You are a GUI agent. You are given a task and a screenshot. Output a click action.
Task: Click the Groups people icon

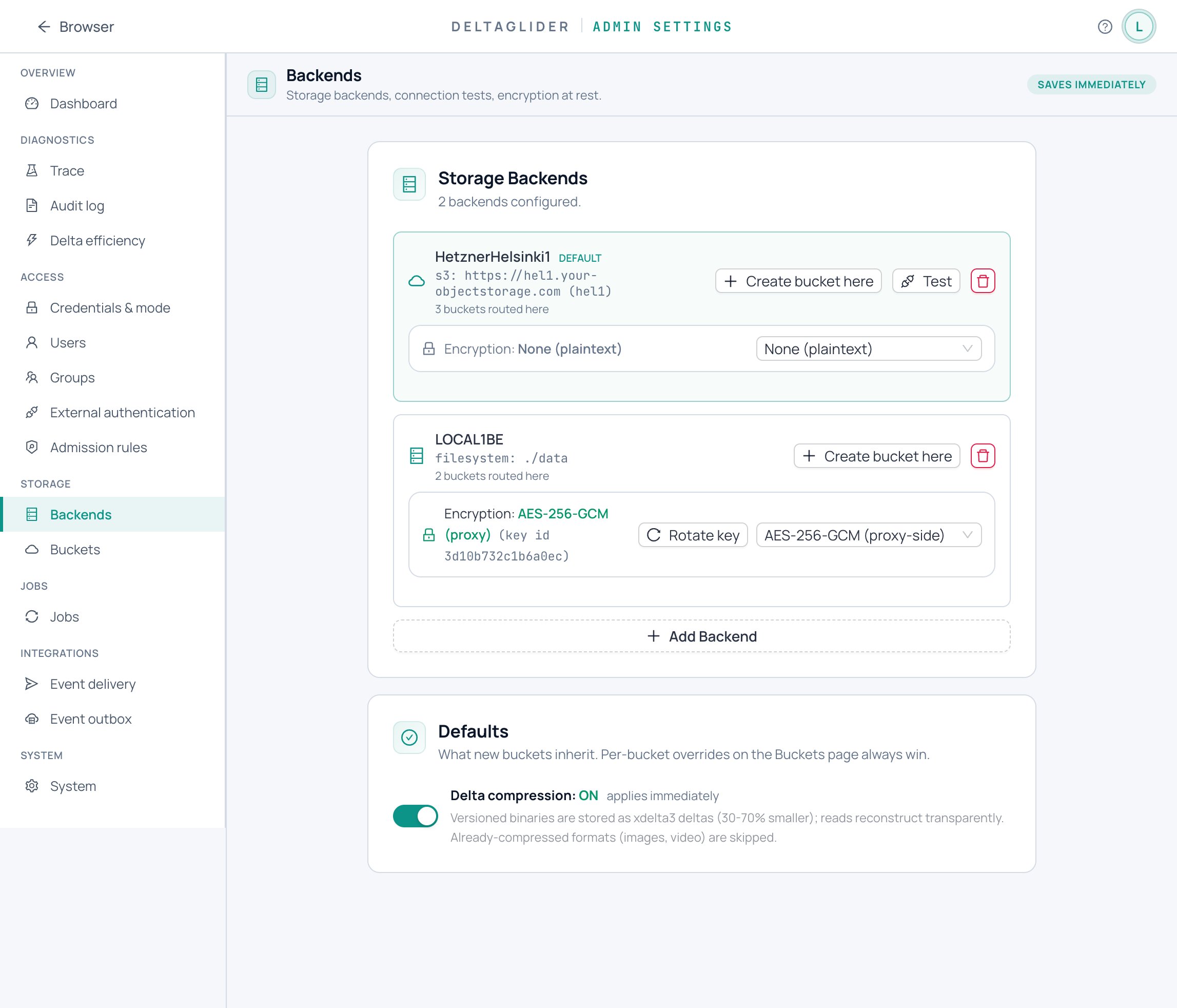coord(32,378)
